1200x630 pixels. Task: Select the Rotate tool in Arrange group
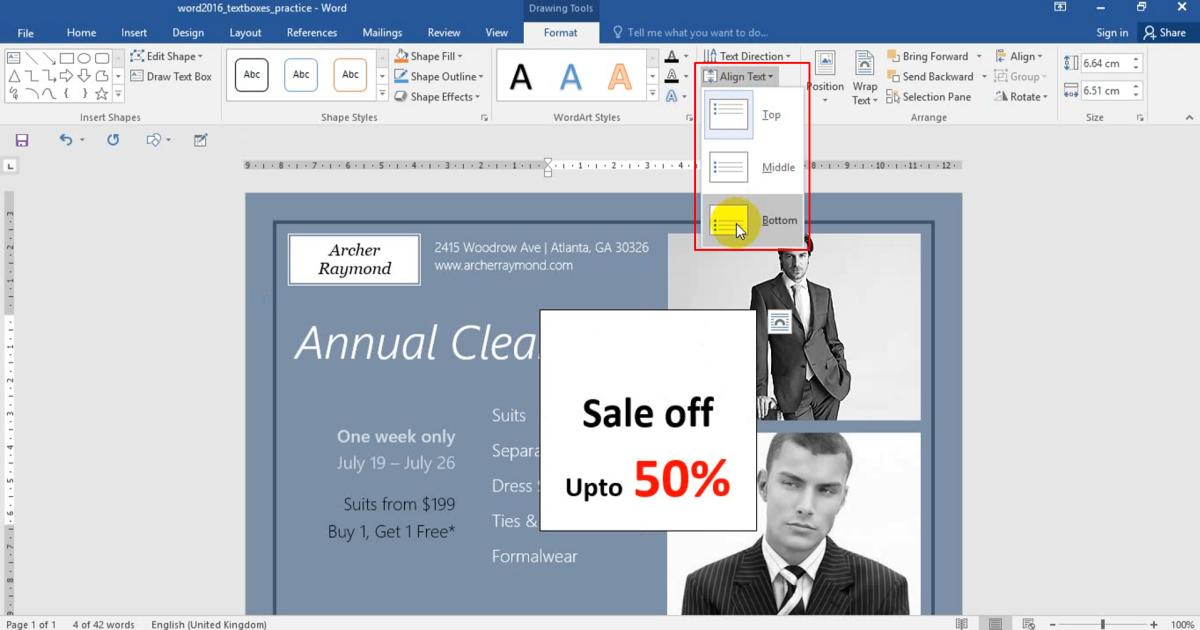pos(1022,96)
